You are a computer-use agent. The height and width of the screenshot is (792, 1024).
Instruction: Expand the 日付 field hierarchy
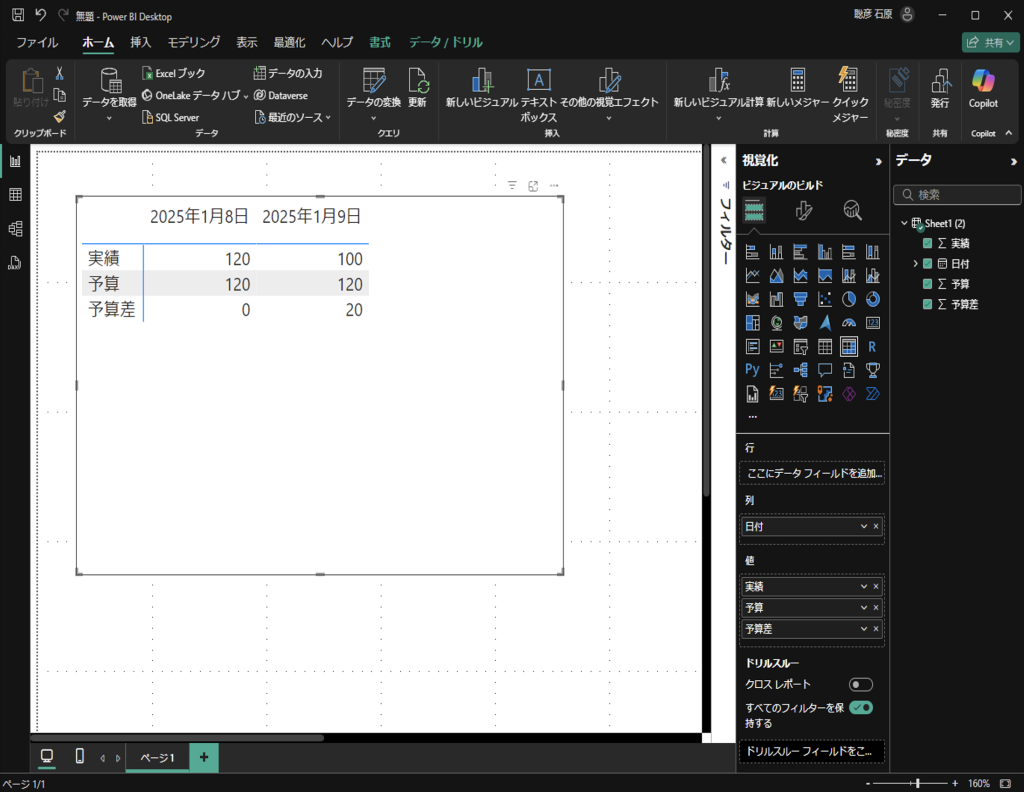point(915,264)
